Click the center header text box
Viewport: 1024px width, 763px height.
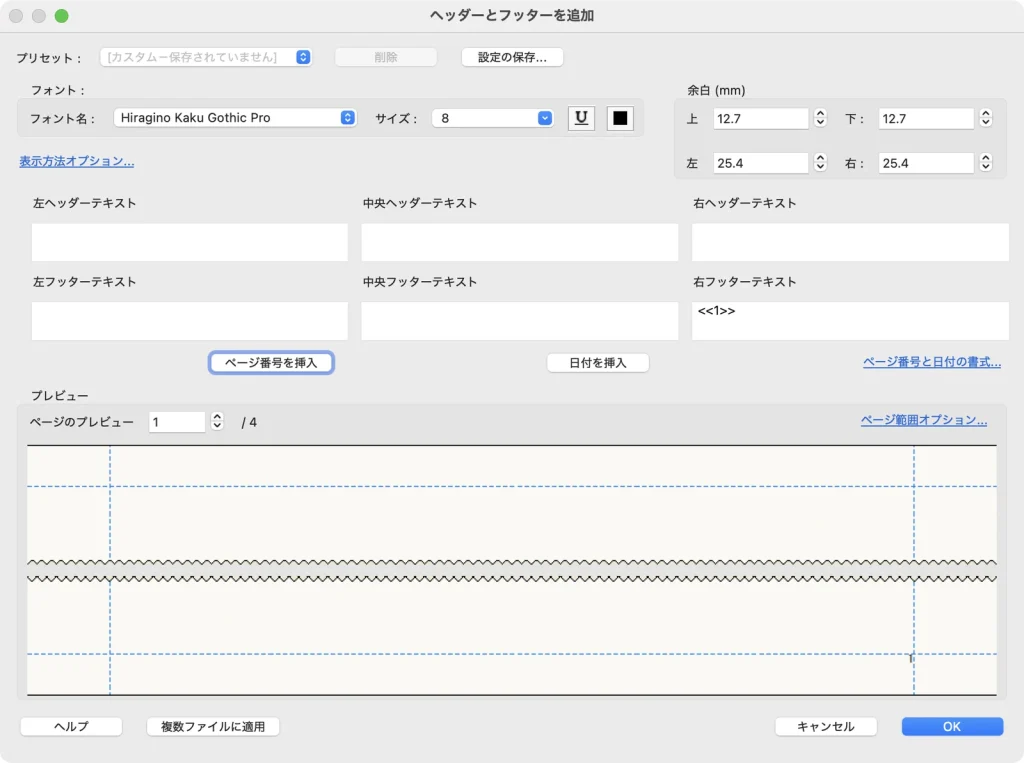pos(520,242)
